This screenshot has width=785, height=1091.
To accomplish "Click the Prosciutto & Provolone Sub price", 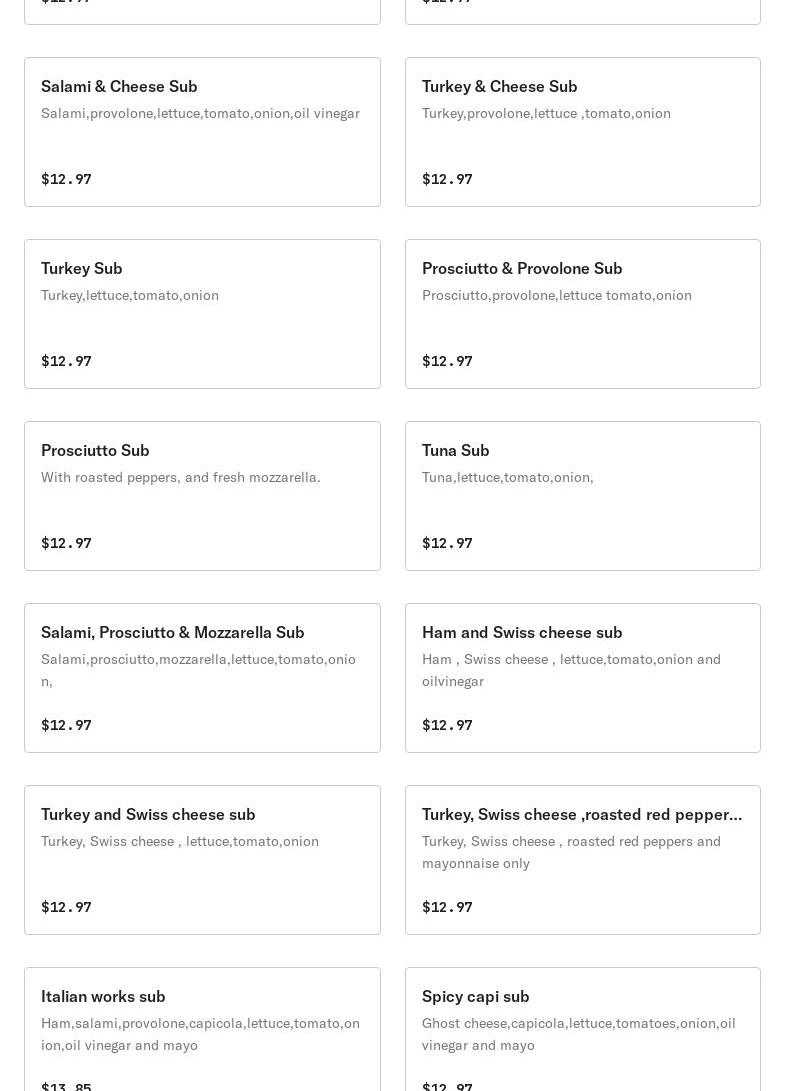I will click(x=447, y=361).
